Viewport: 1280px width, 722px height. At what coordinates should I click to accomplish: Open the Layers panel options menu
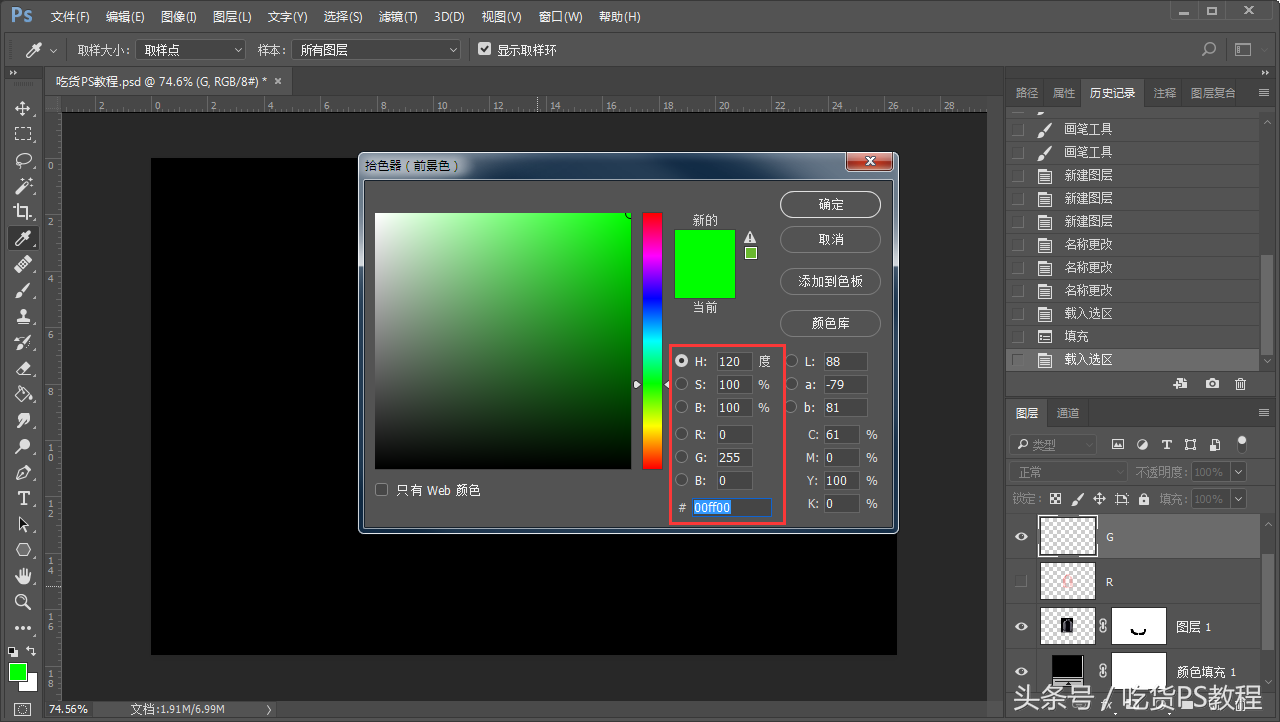[x=1264, y=413]
